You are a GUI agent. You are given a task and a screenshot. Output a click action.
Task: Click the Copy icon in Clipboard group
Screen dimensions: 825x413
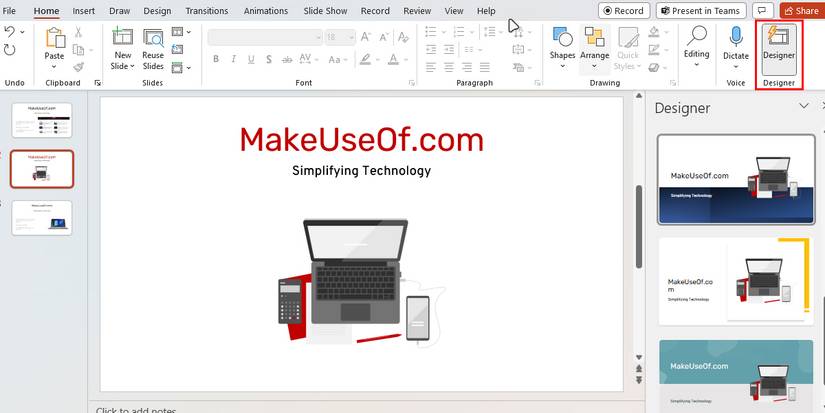78,50
